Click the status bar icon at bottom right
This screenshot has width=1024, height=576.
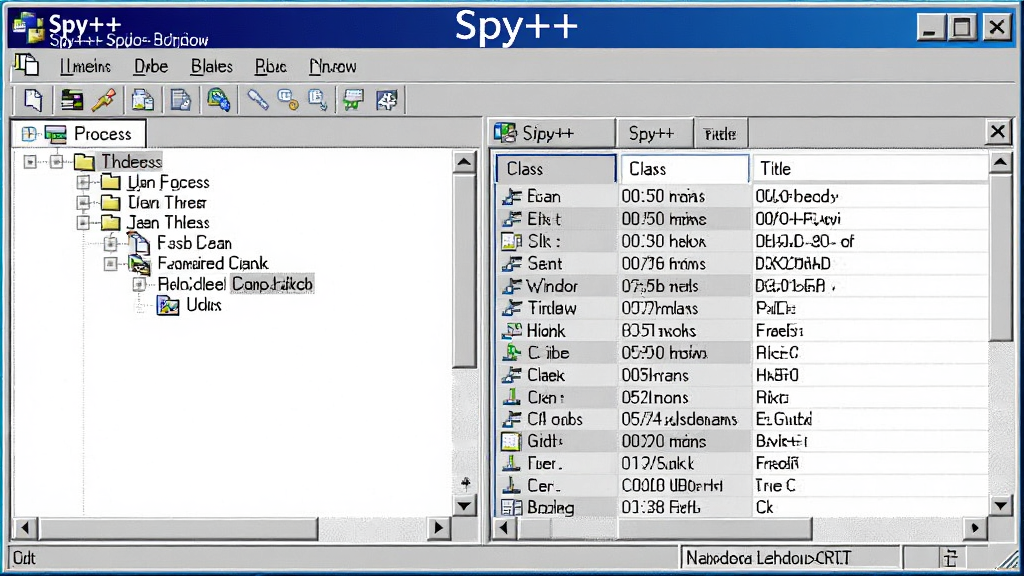click(x=951, y=558)
